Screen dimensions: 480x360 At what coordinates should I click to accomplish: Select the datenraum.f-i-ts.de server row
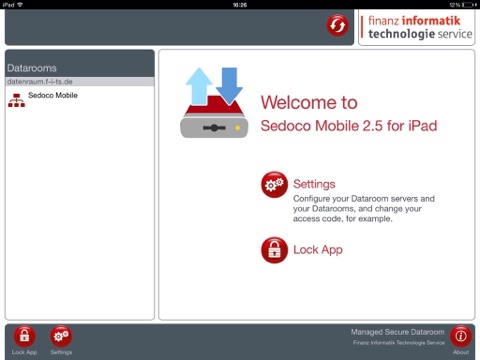pos(80,82)
